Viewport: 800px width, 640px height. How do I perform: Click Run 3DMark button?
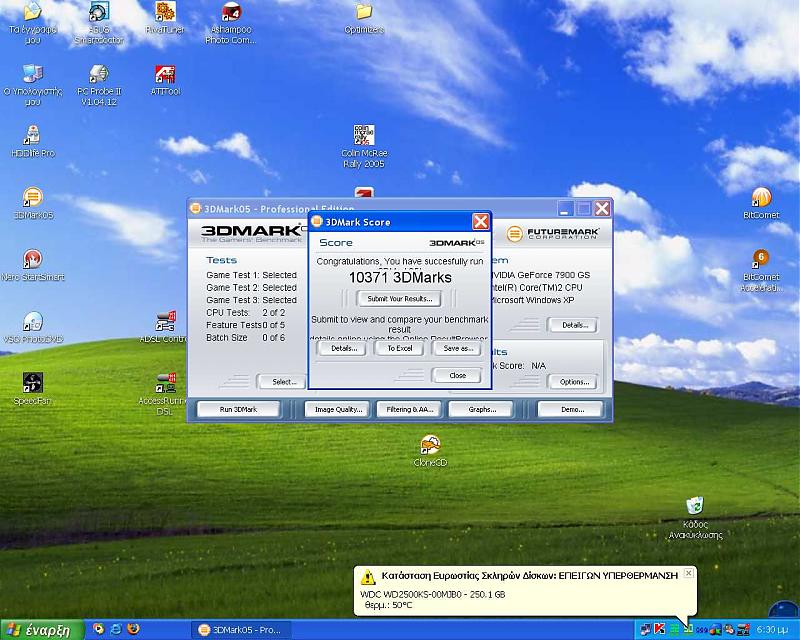point(238,409)
